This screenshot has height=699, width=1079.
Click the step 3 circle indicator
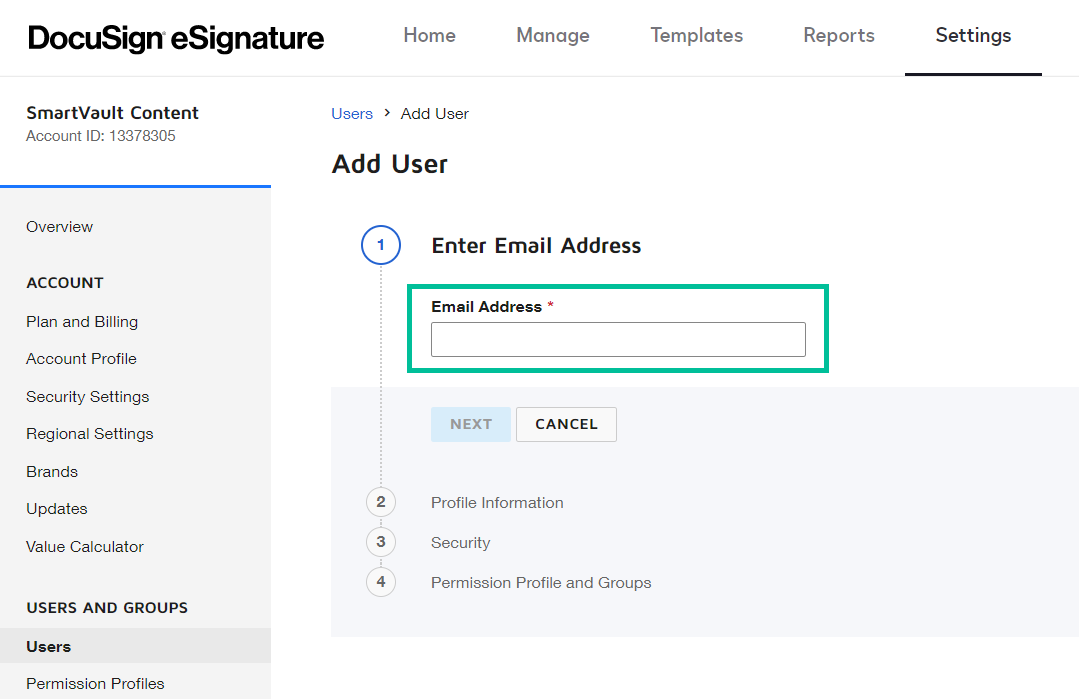pyautogui.click(x=381, y=542)
